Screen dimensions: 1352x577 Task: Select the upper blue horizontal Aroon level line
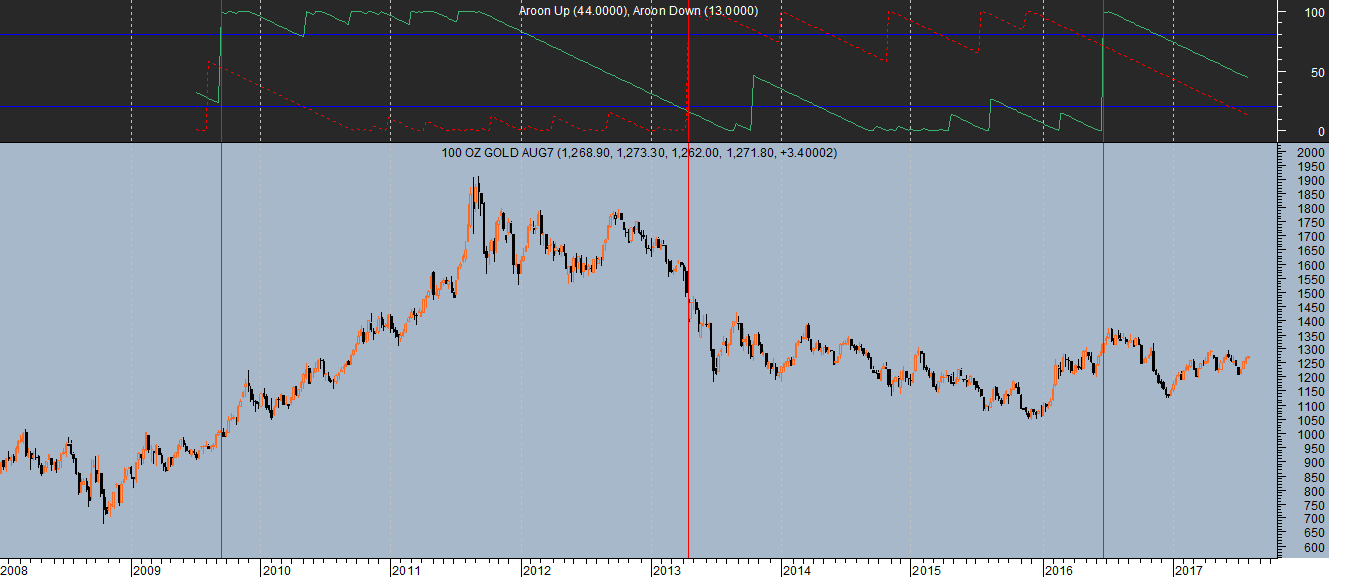point(638,35)
